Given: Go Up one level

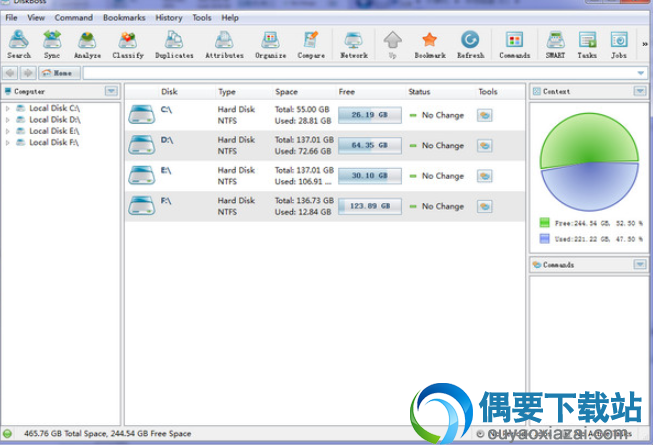Looking at the screenshot, I should (x=392, y=44).
